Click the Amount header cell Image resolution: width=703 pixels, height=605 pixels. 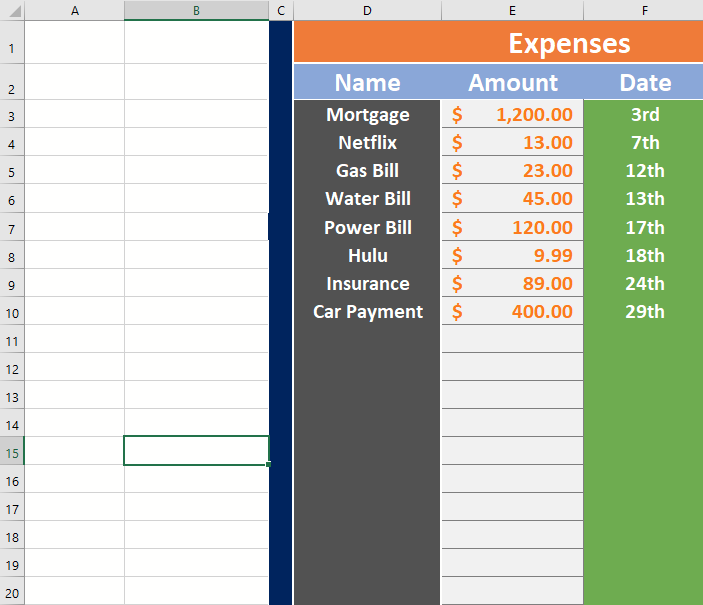pos(512,82)
